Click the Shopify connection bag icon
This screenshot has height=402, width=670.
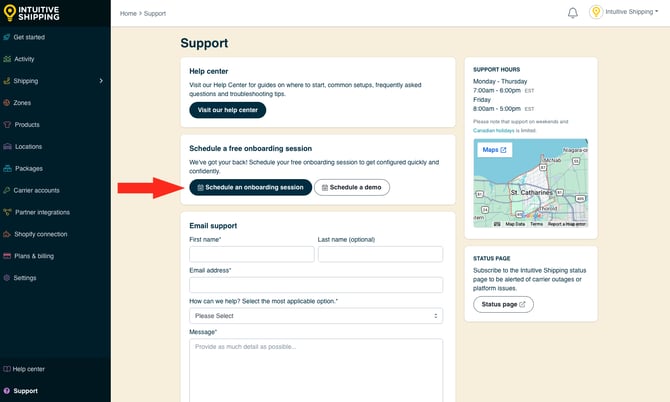[x=7, y=234]
